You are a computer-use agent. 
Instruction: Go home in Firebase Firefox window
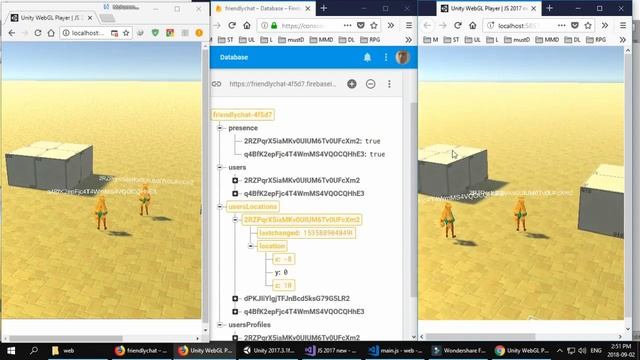[247, 25]
